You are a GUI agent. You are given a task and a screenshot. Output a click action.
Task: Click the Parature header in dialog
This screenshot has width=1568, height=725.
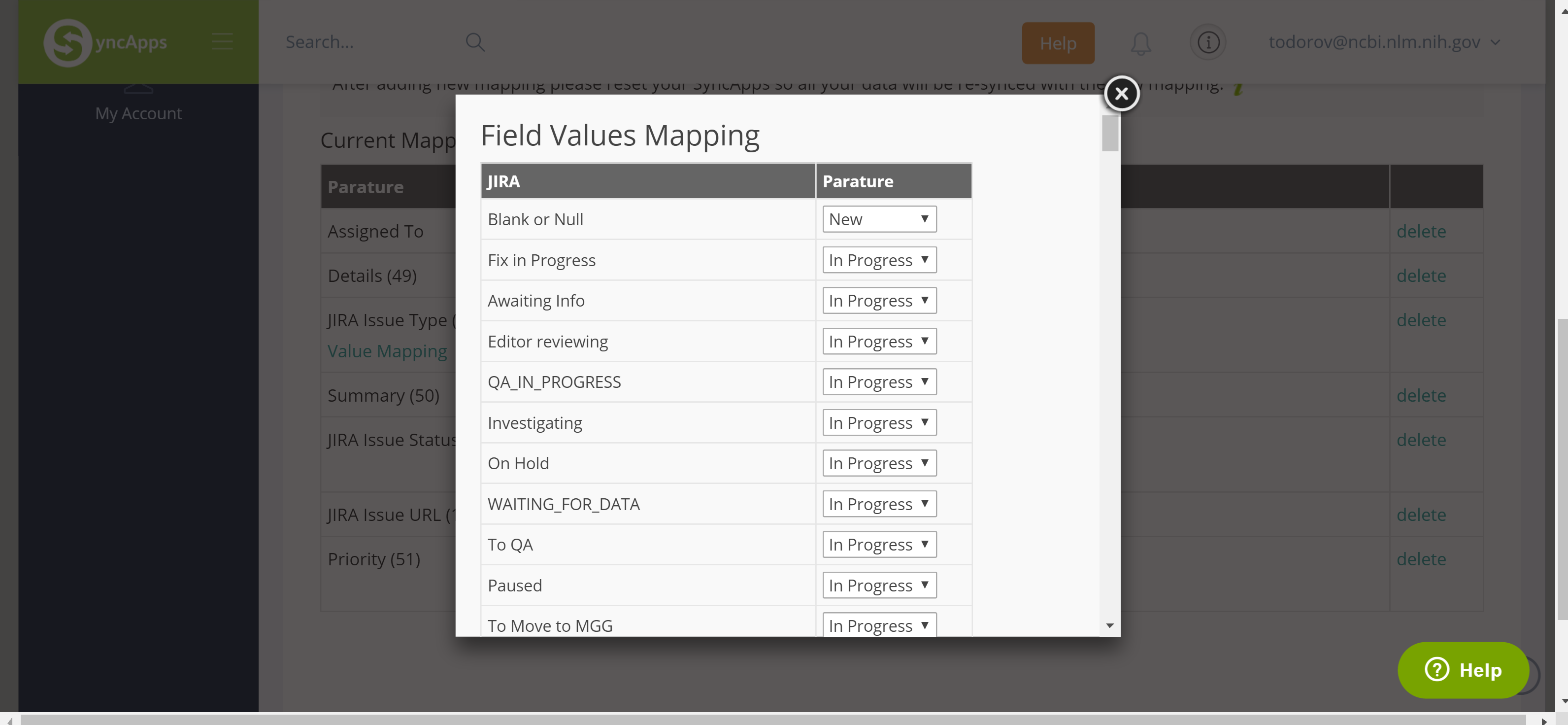tap(894, 181)
